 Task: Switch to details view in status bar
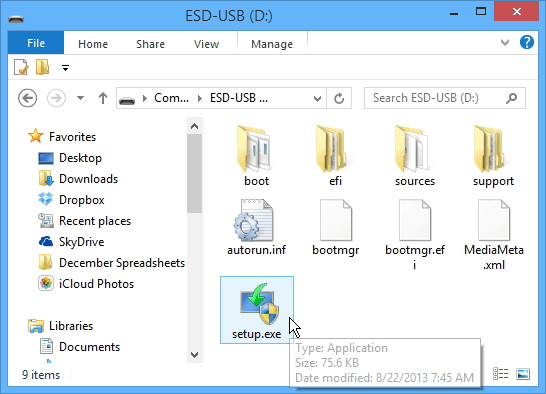(500, 374)
